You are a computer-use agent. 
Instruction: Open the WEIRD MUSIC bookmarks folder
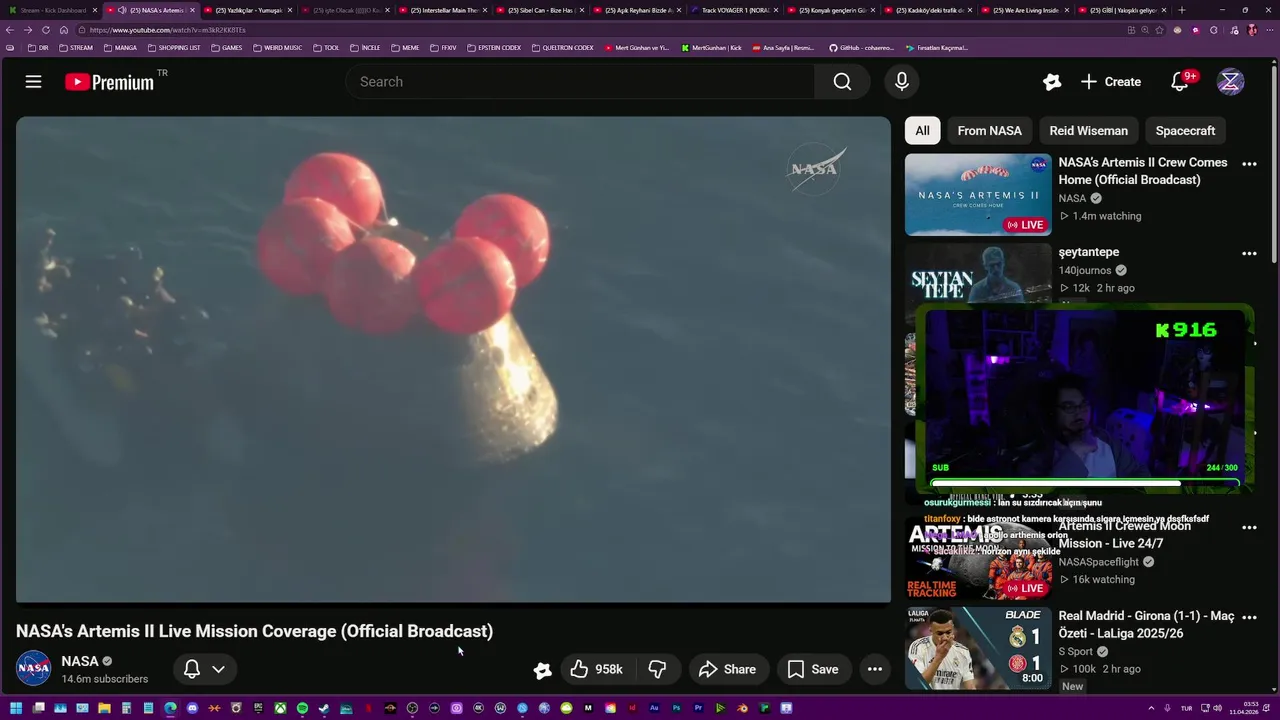pos(277,47)
